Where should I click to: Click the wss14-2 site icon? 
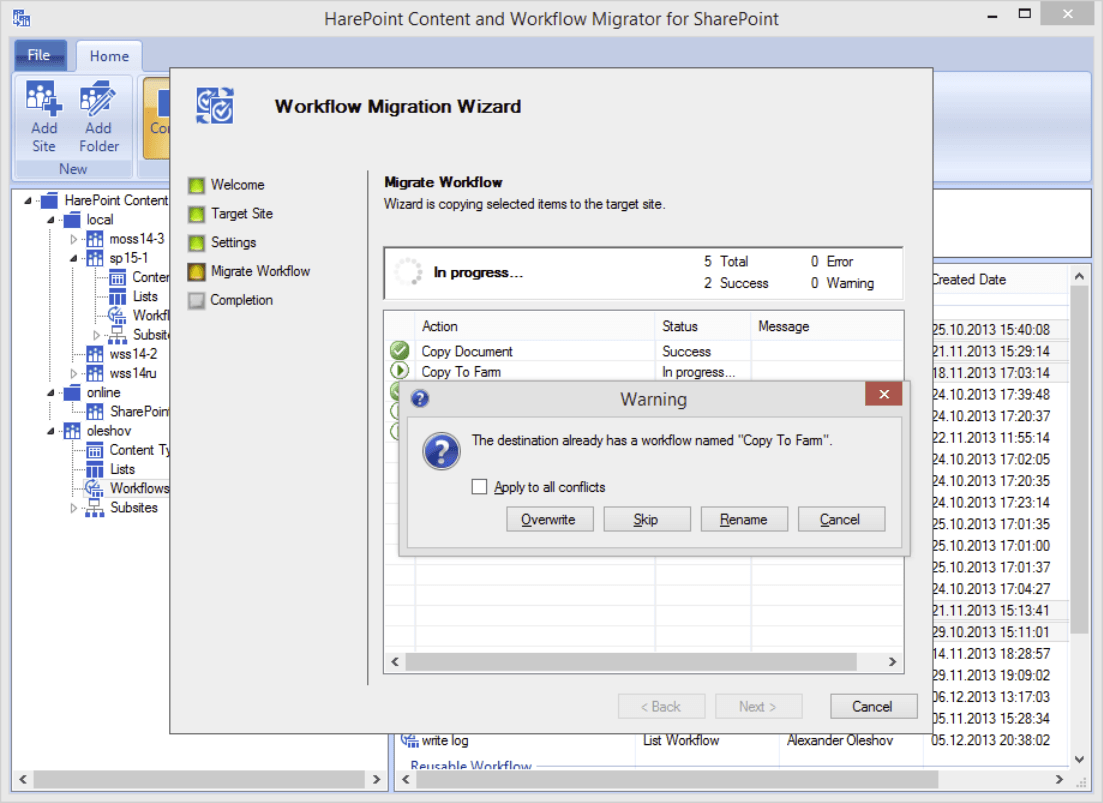[95, 354]
